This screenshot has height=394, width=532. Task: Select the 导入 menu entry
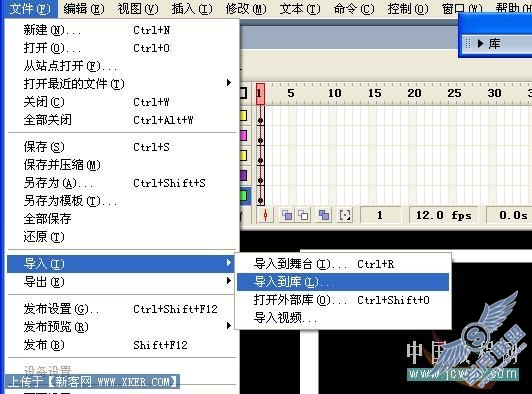pyautogui.click(x=121, y=264)
